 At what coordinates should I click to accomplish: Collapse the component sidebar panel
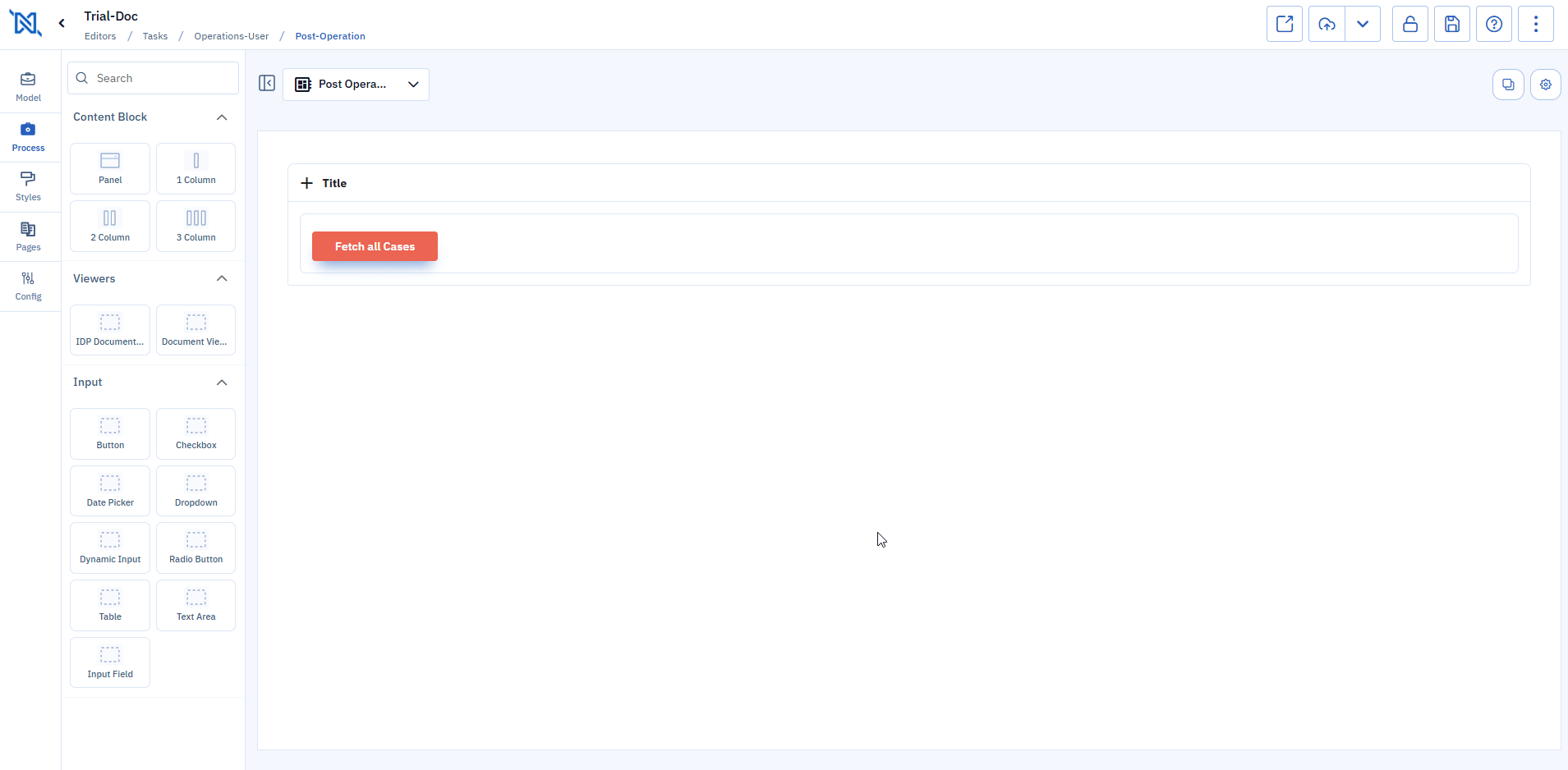pos(267,84)
